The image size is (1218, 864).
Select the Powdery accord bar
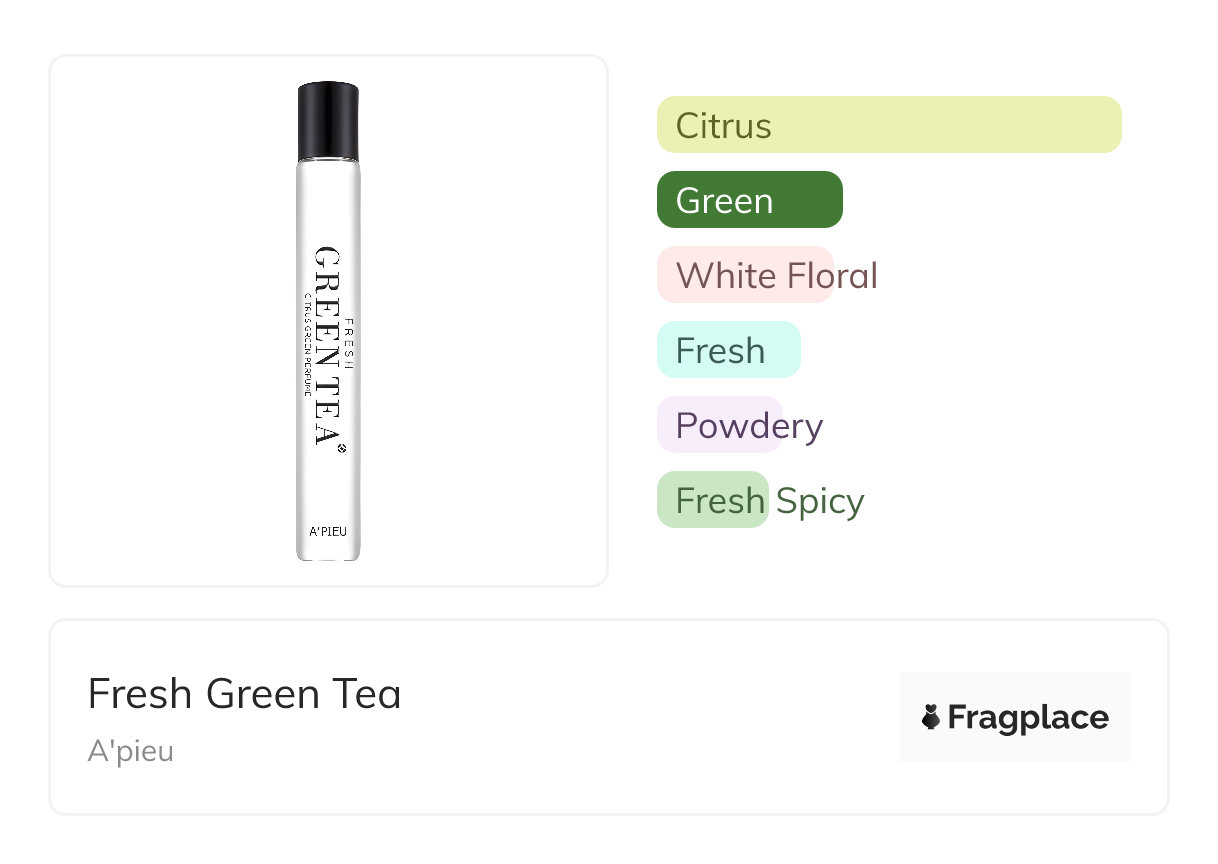[719, 425]
